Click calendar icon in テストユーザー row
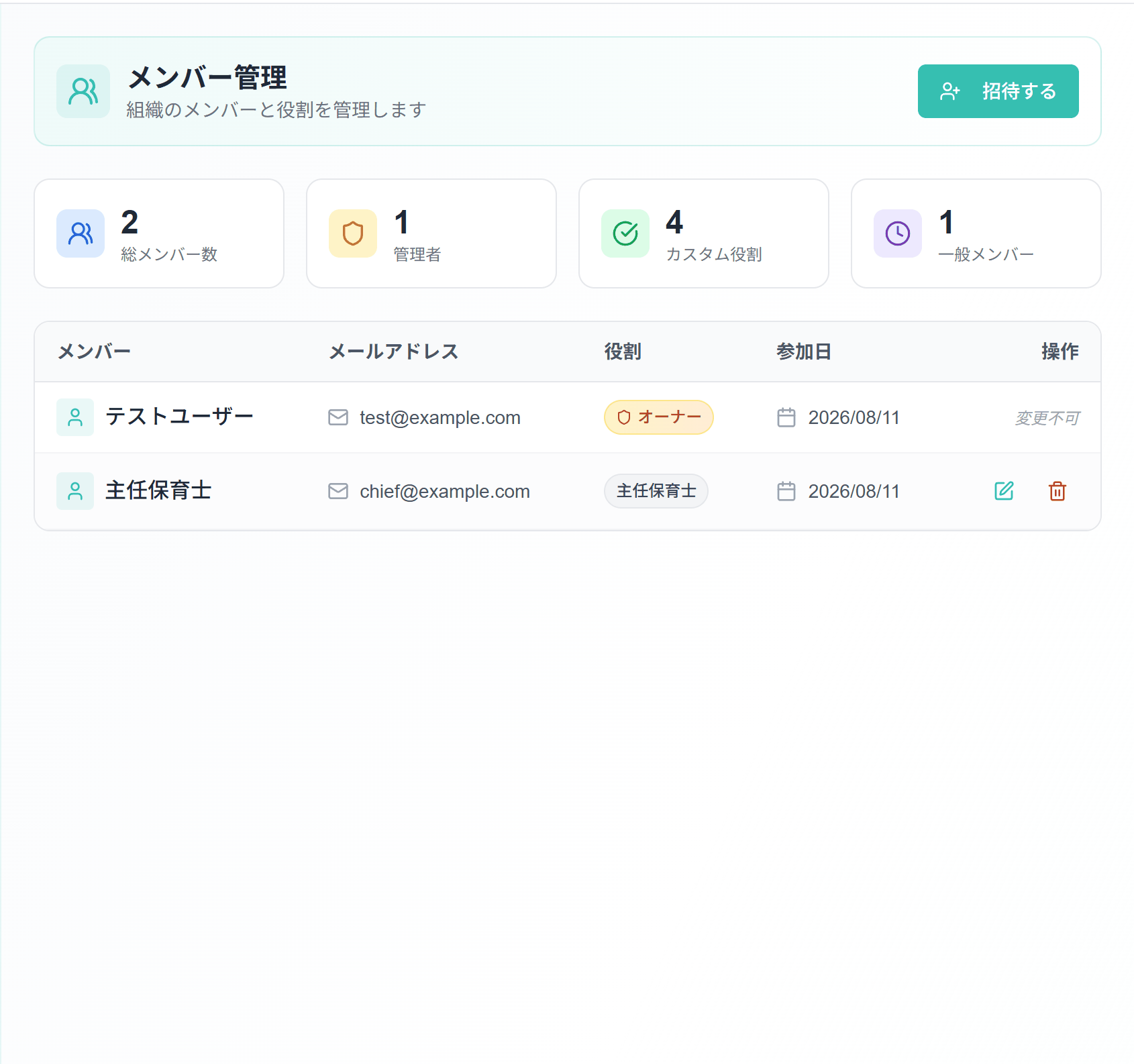The image size is (1134, 1064). [786, 417]
